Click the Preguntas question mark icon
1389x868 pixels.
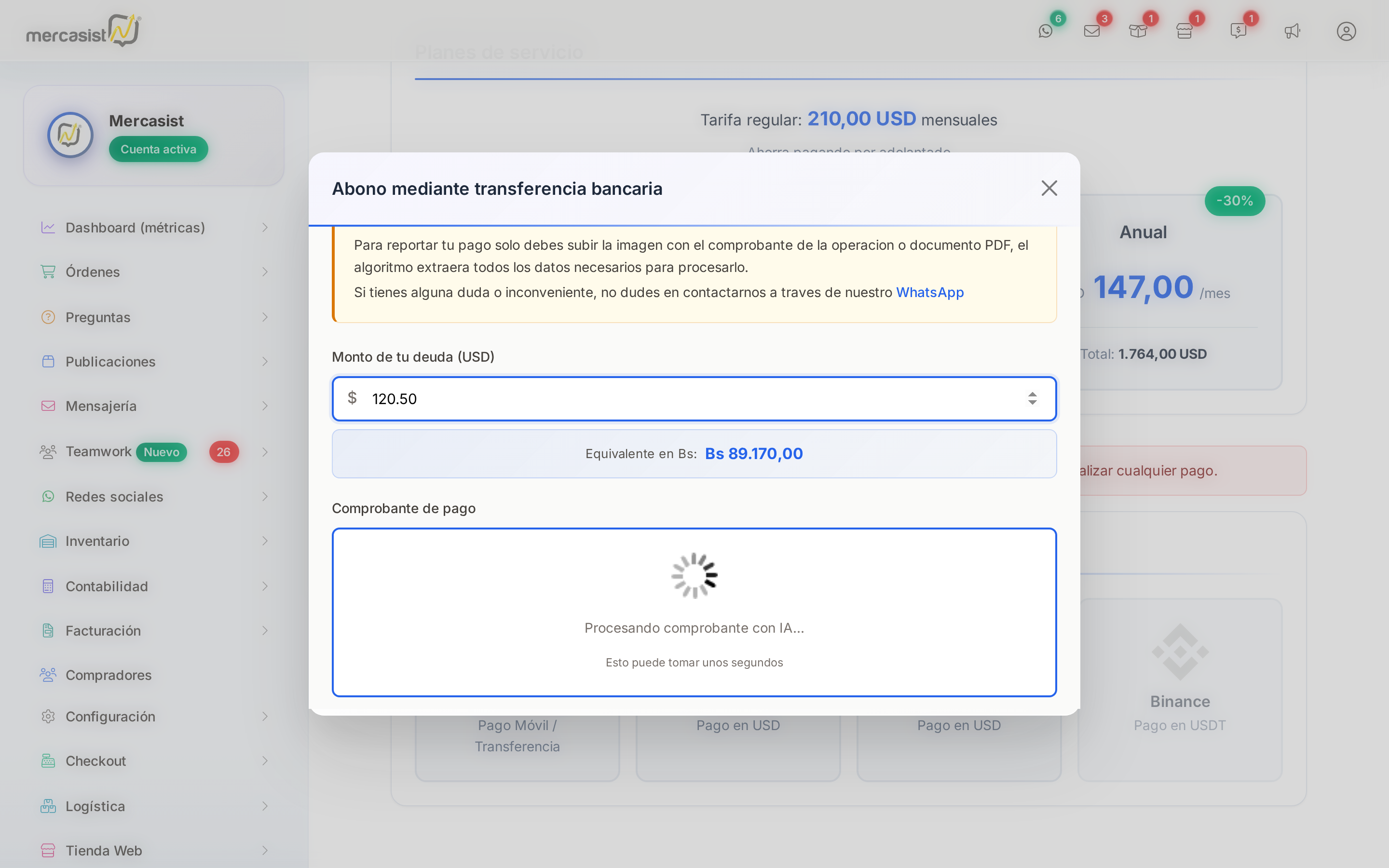coord(48,317)
